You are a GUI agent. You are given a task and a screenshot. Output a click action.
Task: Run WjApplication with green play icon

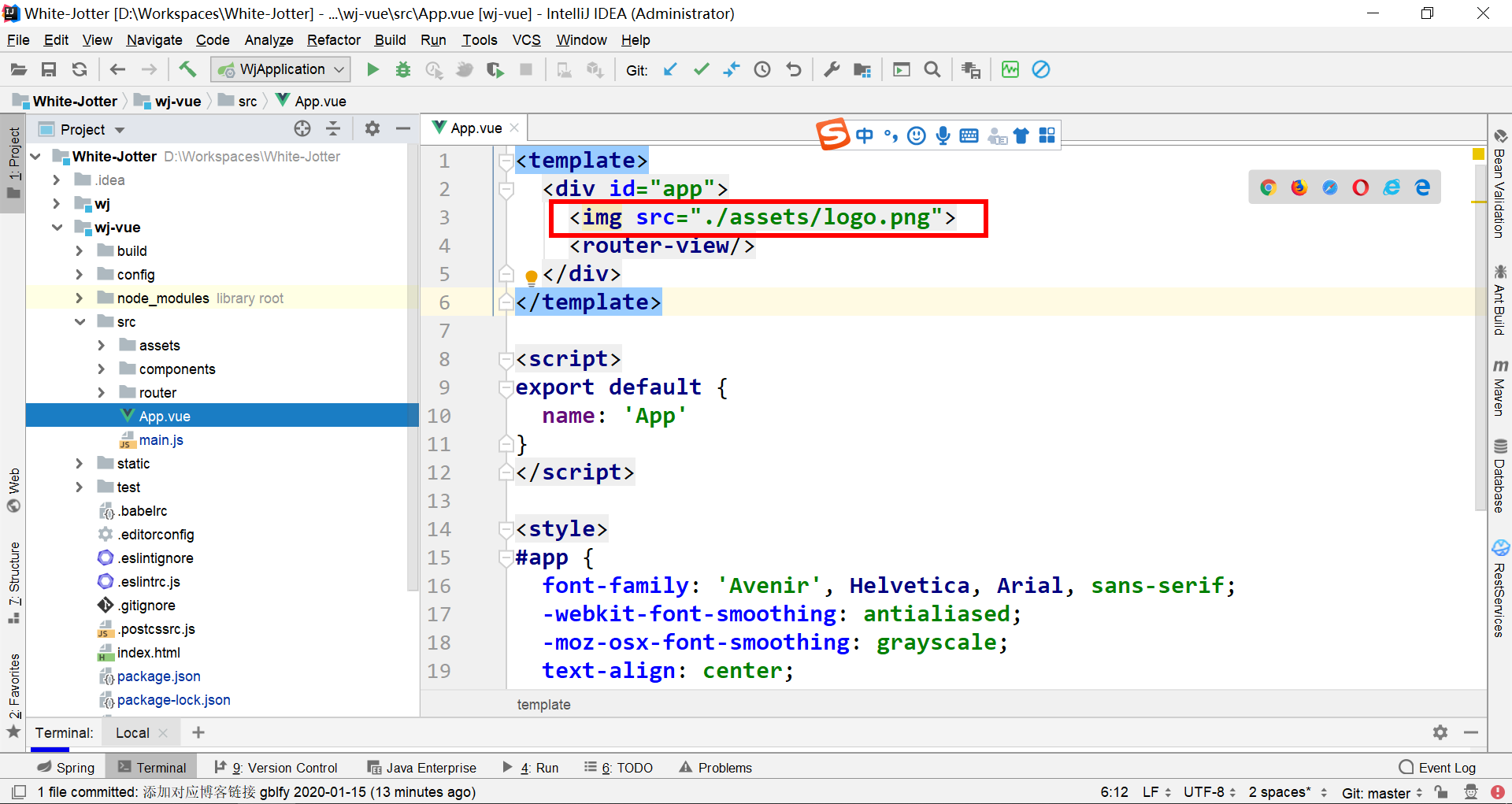pos(372,70)
